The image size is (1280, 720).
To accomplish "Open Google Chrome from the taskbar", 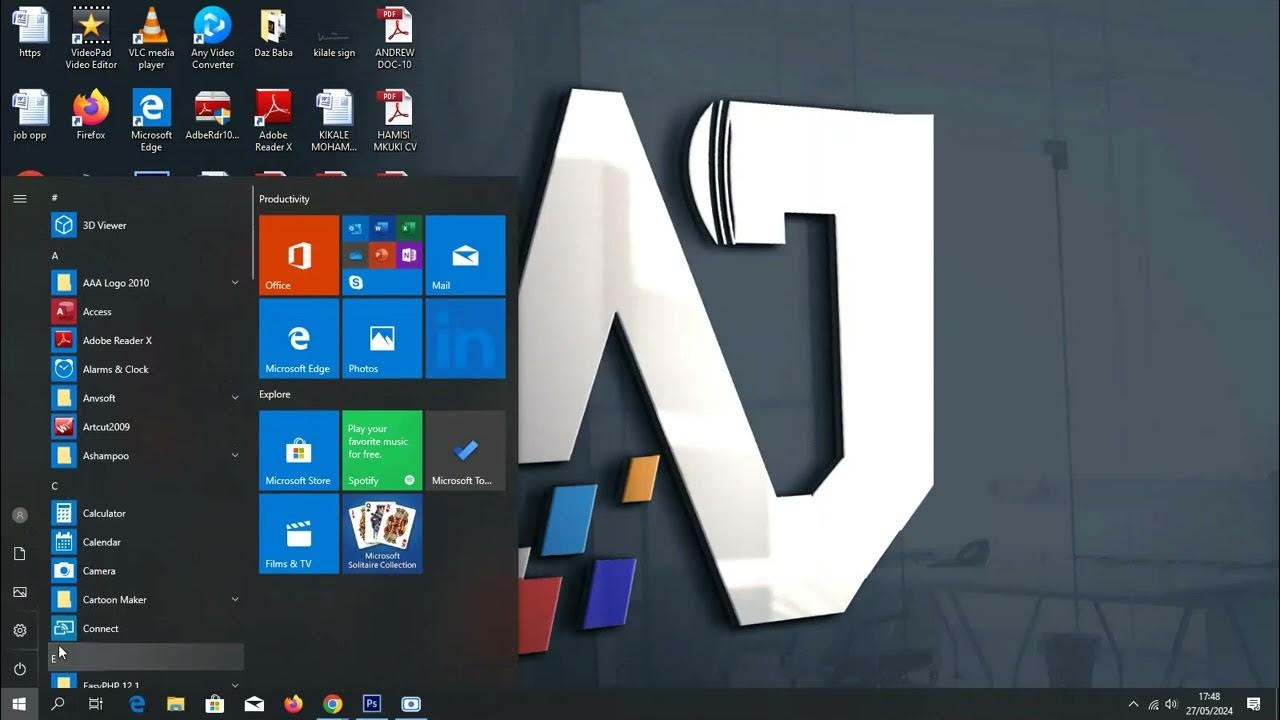I will coord(332,704).
